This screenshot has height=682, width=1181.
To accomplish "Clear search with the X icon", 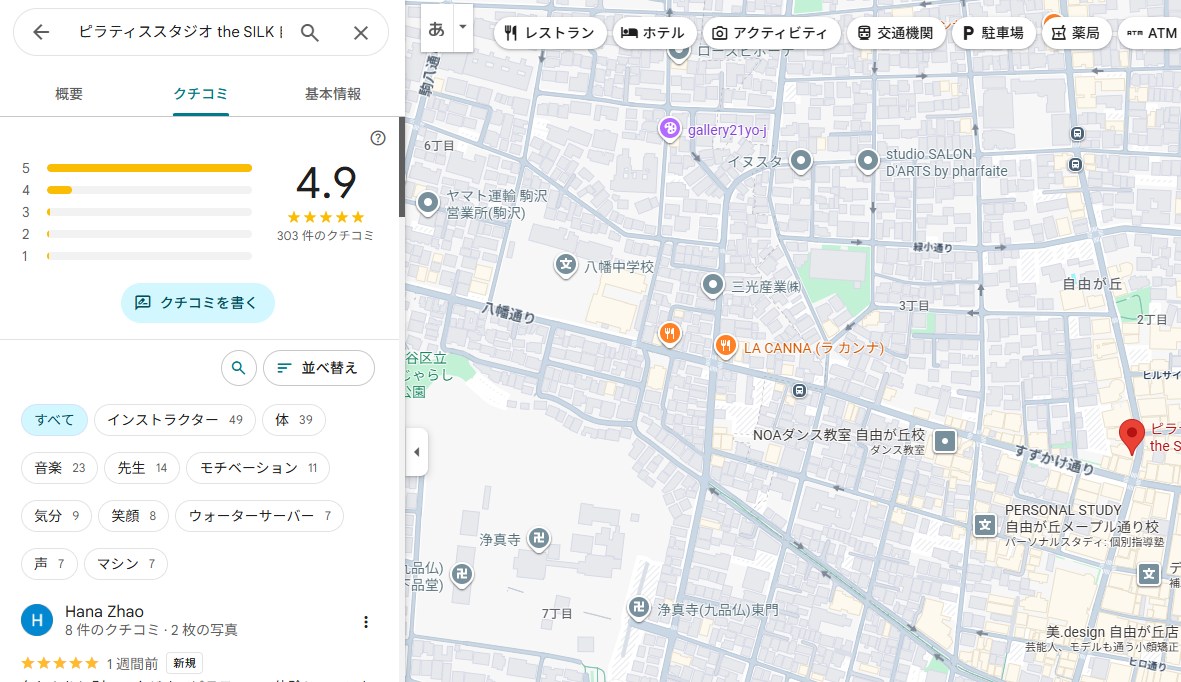I will 361,33.
